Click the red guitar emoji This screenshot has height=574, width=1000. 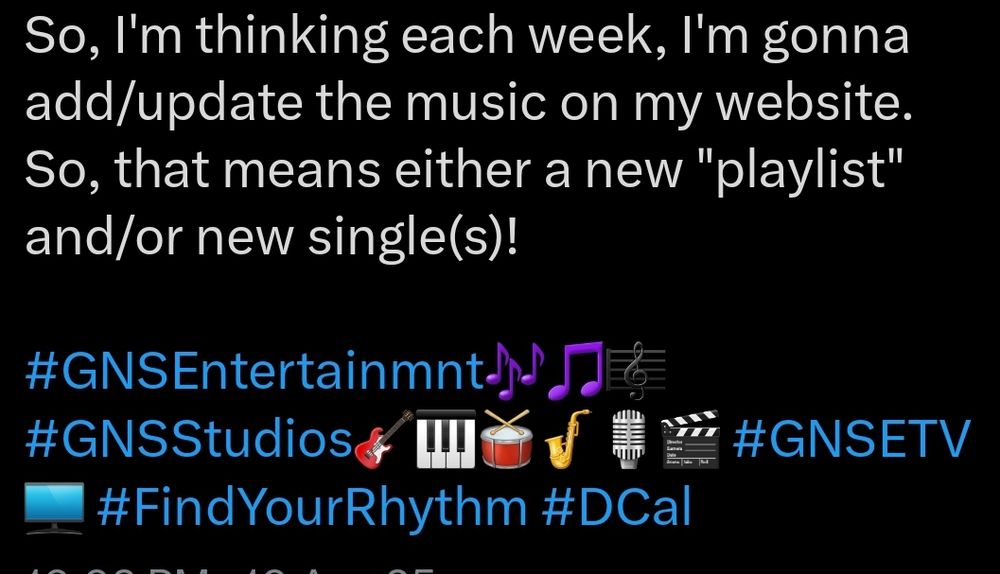[x=385, y=438]
